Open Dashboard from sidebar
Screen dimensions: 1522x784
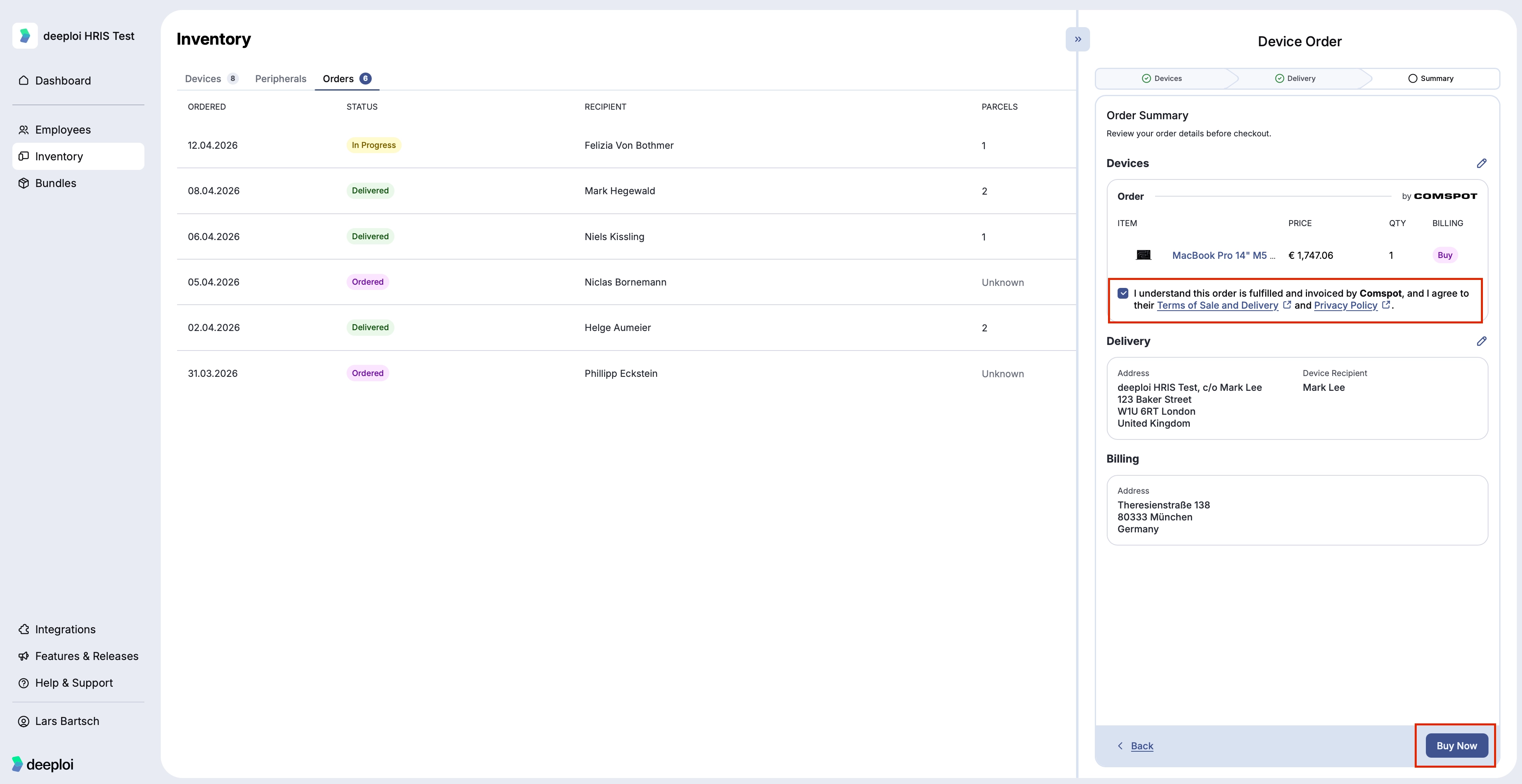pos(78,80)
